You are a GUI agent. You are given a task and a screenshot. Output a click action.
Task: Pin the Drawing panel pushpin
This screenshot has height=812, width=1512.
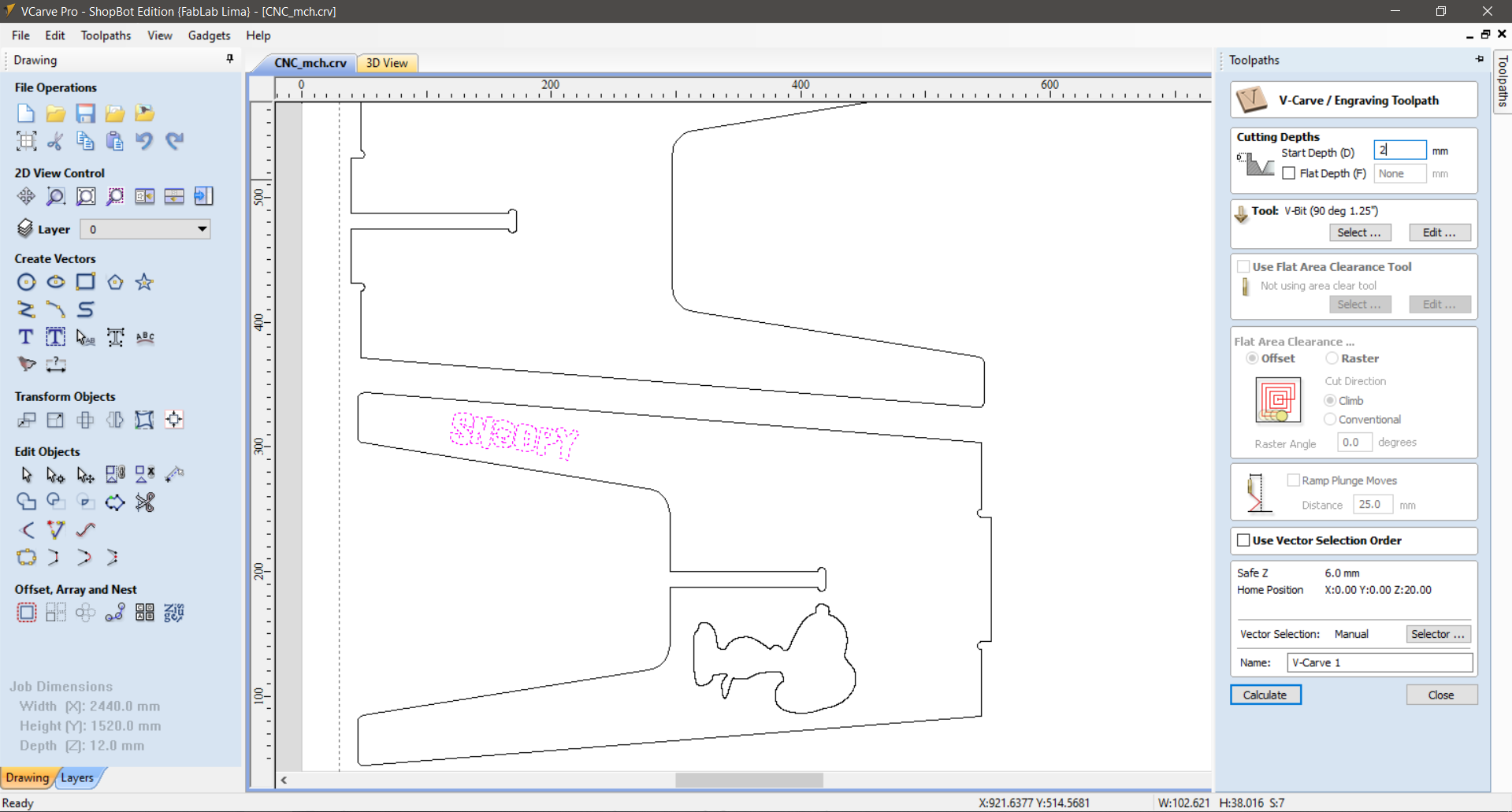tap(230, 59)
